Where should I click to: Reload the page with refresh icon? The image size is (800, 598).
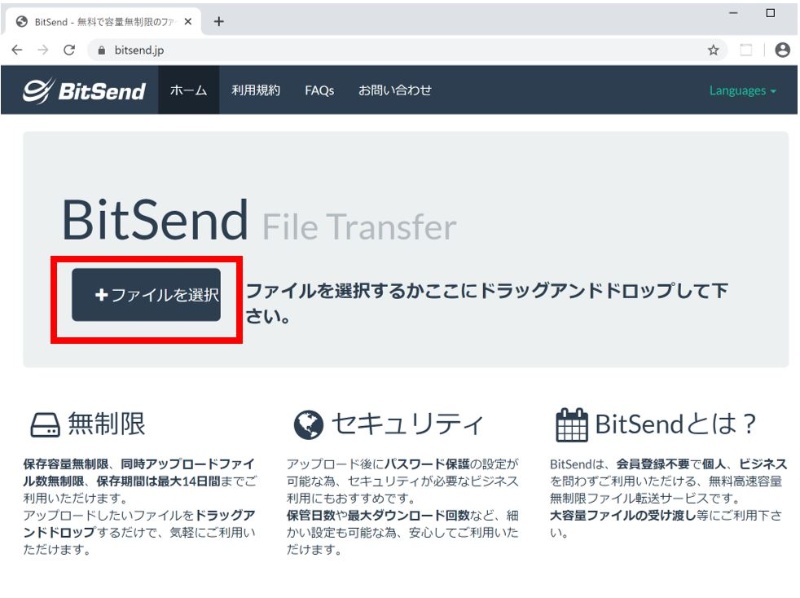tap(69, 50)
